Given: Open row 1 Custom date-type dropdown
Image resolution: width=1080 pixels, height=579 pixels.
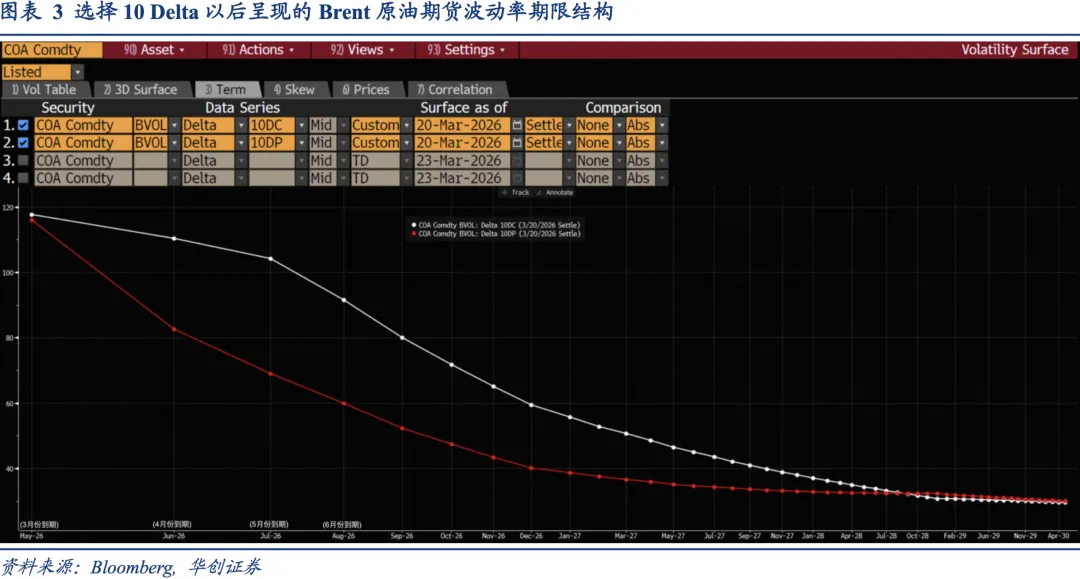Looking at the screenshot, I should pos(406,125).
